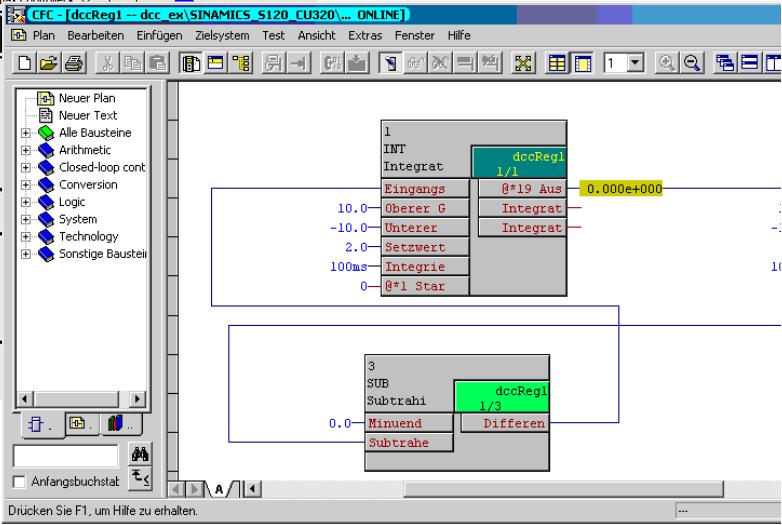Click the Paste clipboard toolbar icon
The image size is (782, 525).
[x=158, y=63]
